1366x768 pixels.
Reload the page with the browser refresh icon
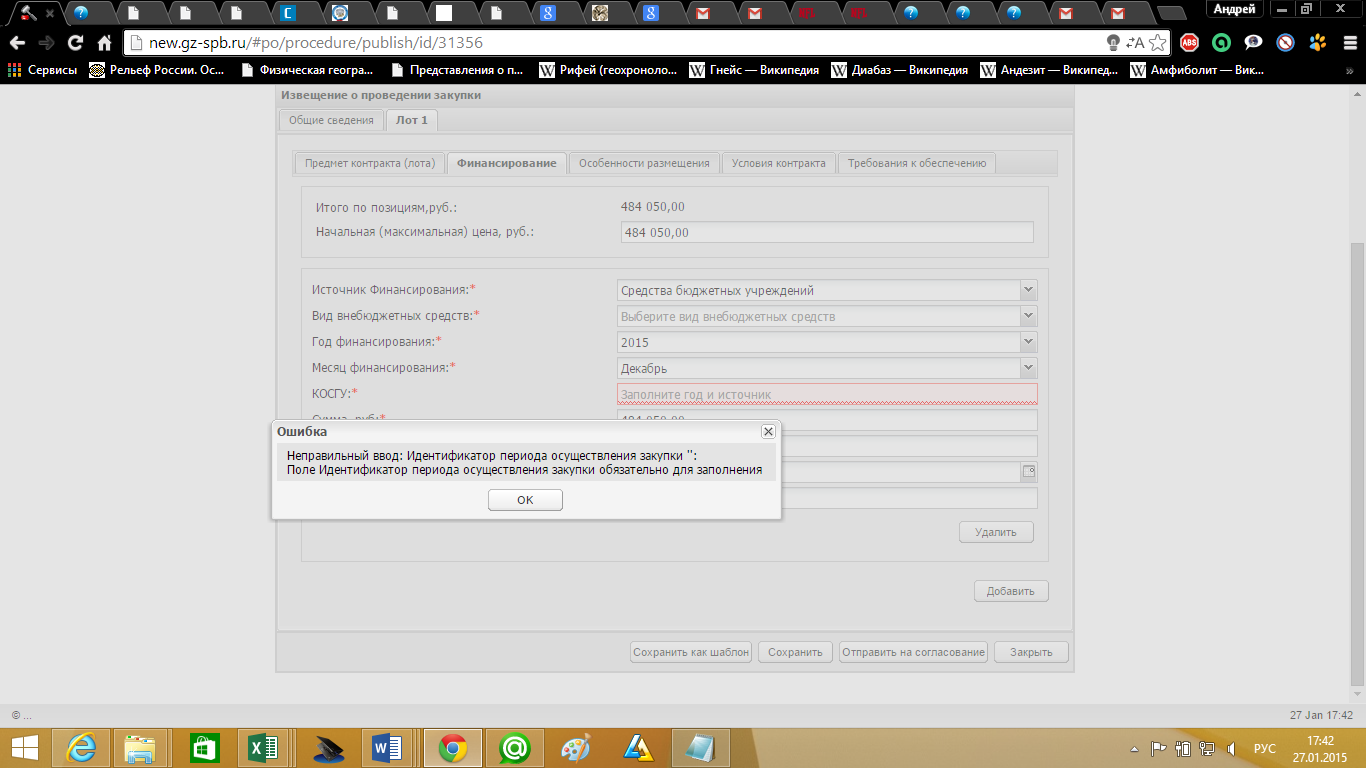75,43
